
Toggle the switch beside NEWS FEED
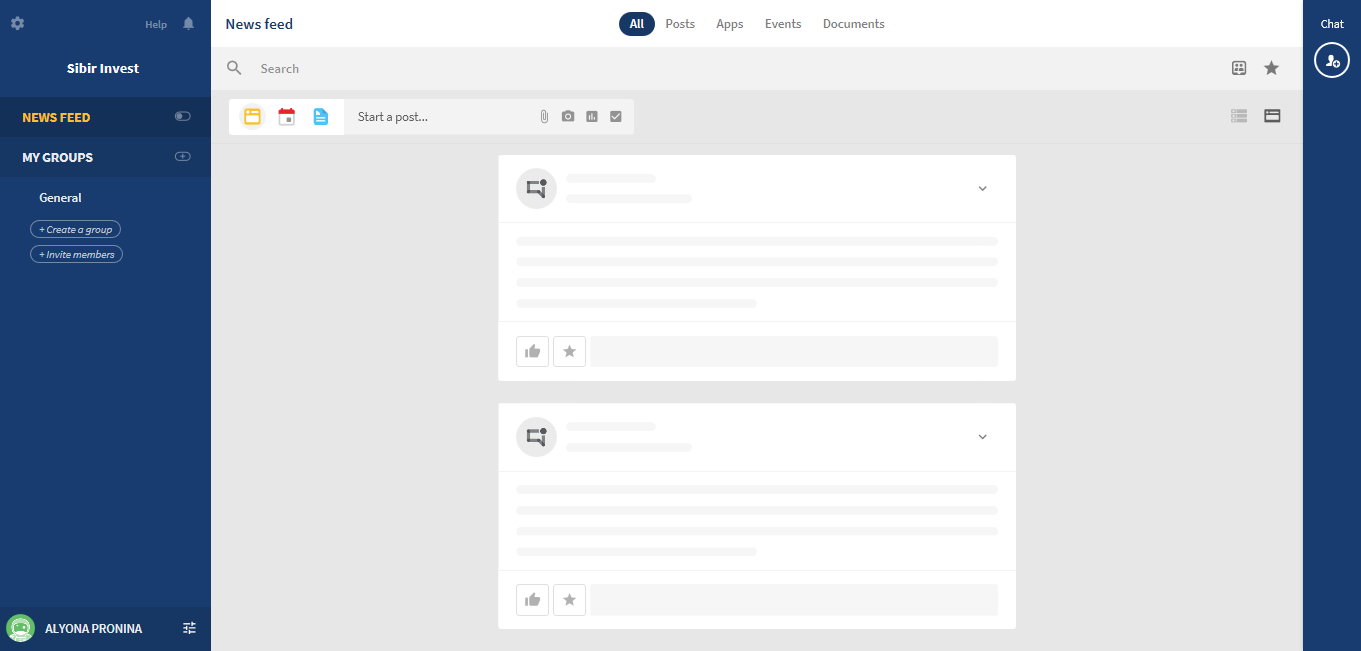coord(182,117)
